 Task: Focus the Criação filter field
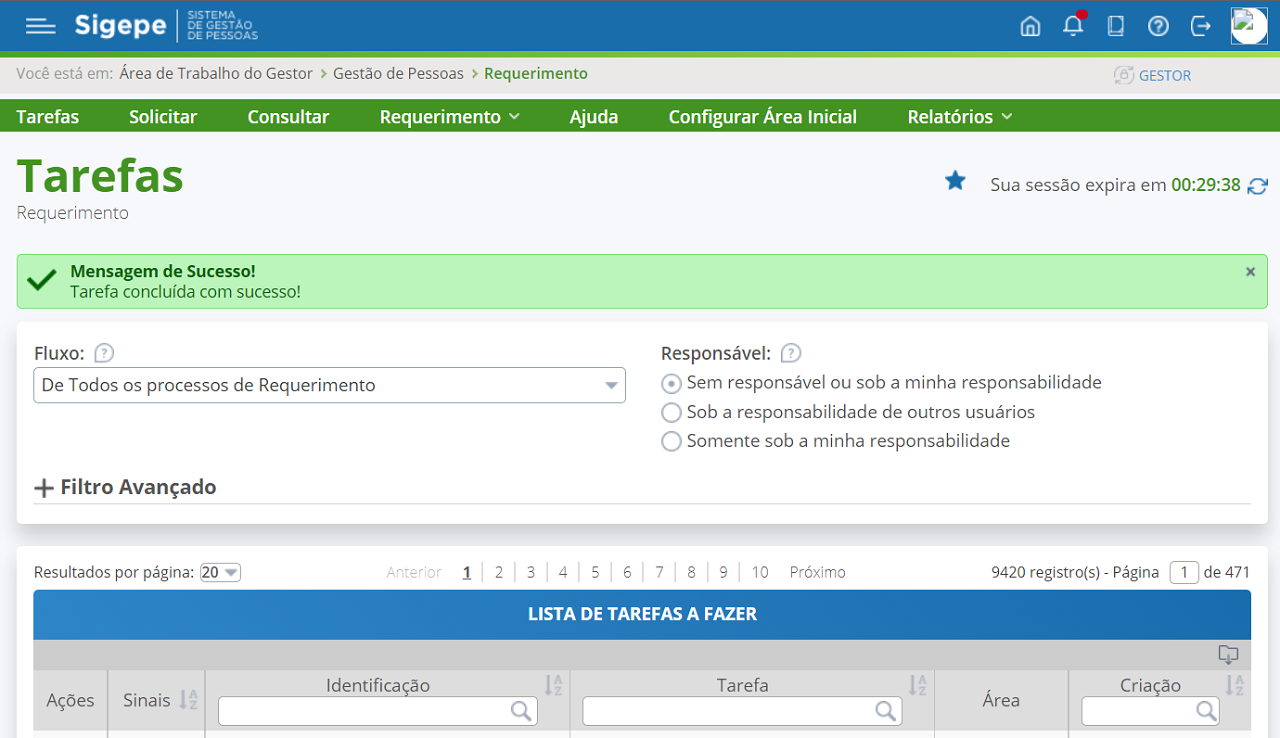(x=1151, y=711)
